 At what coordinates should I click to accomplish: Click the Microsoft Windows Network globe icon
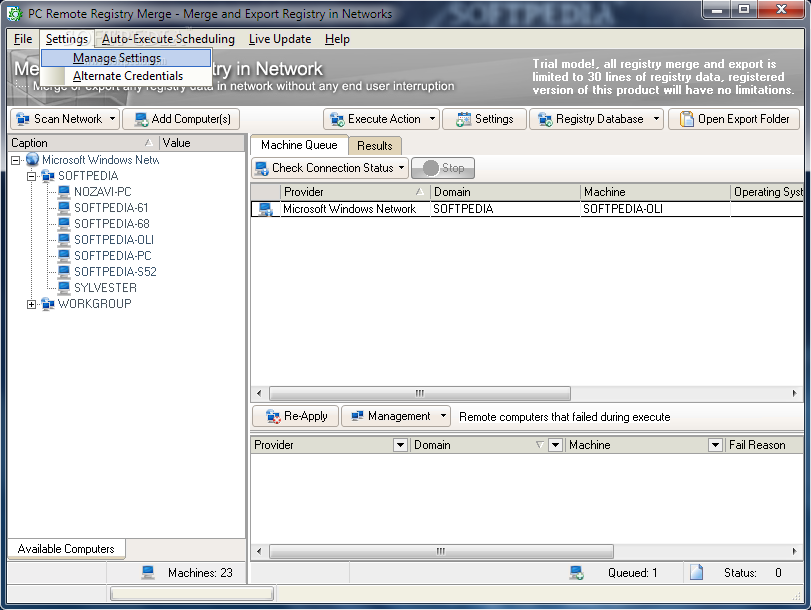click(x=33, y=159)
